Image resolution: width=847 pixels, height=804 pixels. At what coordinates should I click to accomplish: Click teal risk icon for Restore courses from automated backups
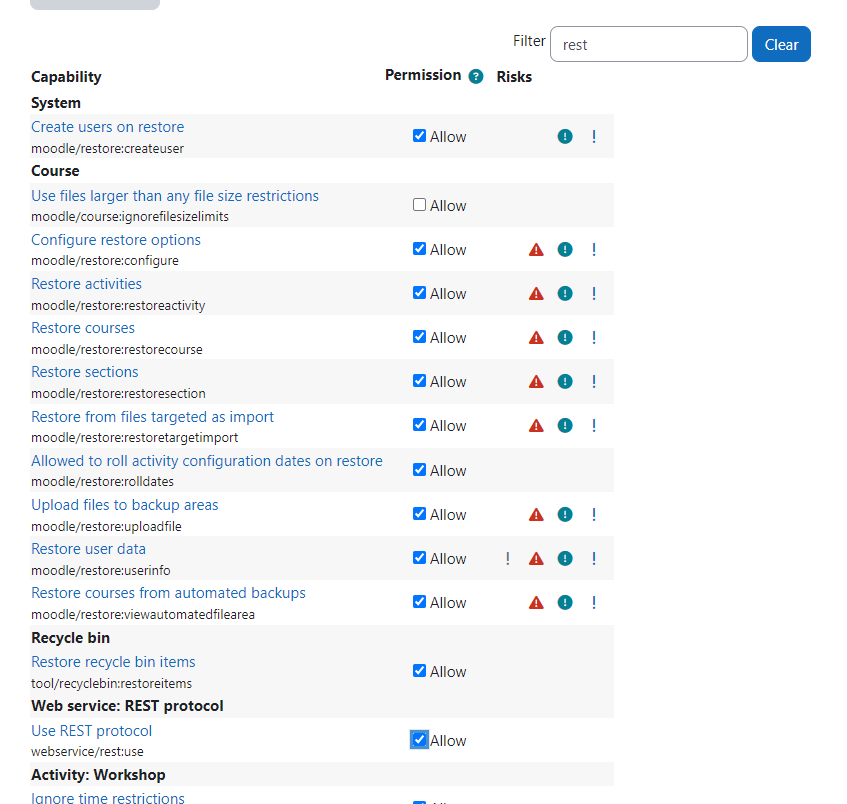pos(565,602)
